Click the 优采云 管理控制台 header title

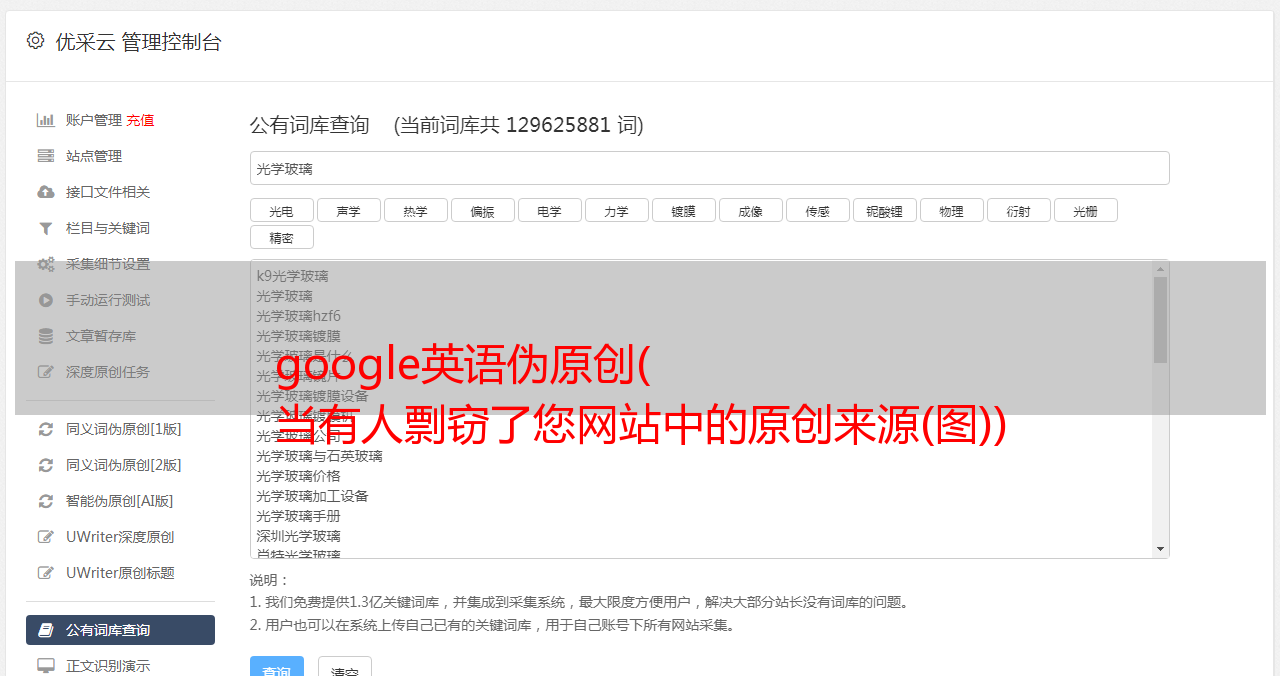click(138, 42)
